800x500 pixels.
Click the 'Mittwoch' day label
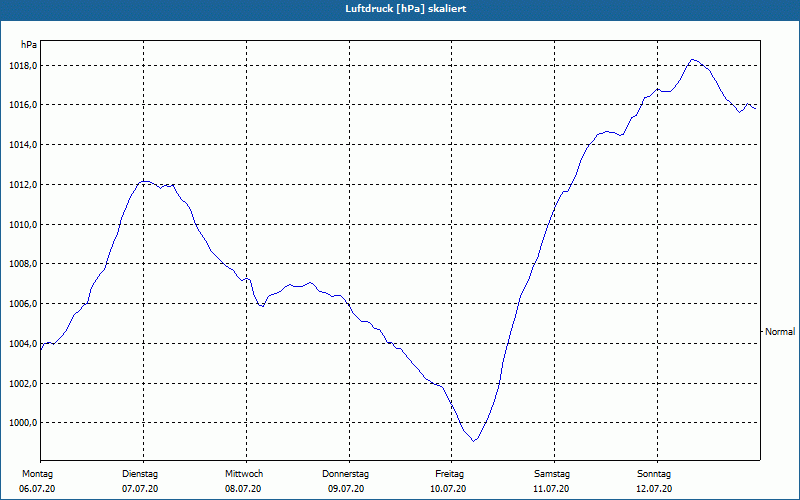pyautogui.click(x=244, y=474)
